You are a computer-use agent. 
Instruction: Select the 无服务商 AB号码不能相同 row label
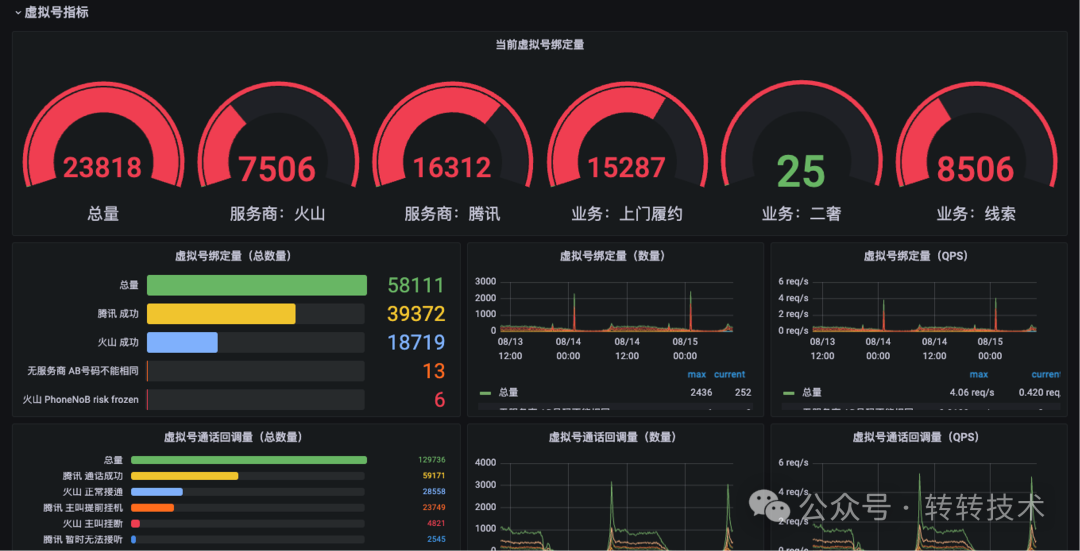(83, 371)
